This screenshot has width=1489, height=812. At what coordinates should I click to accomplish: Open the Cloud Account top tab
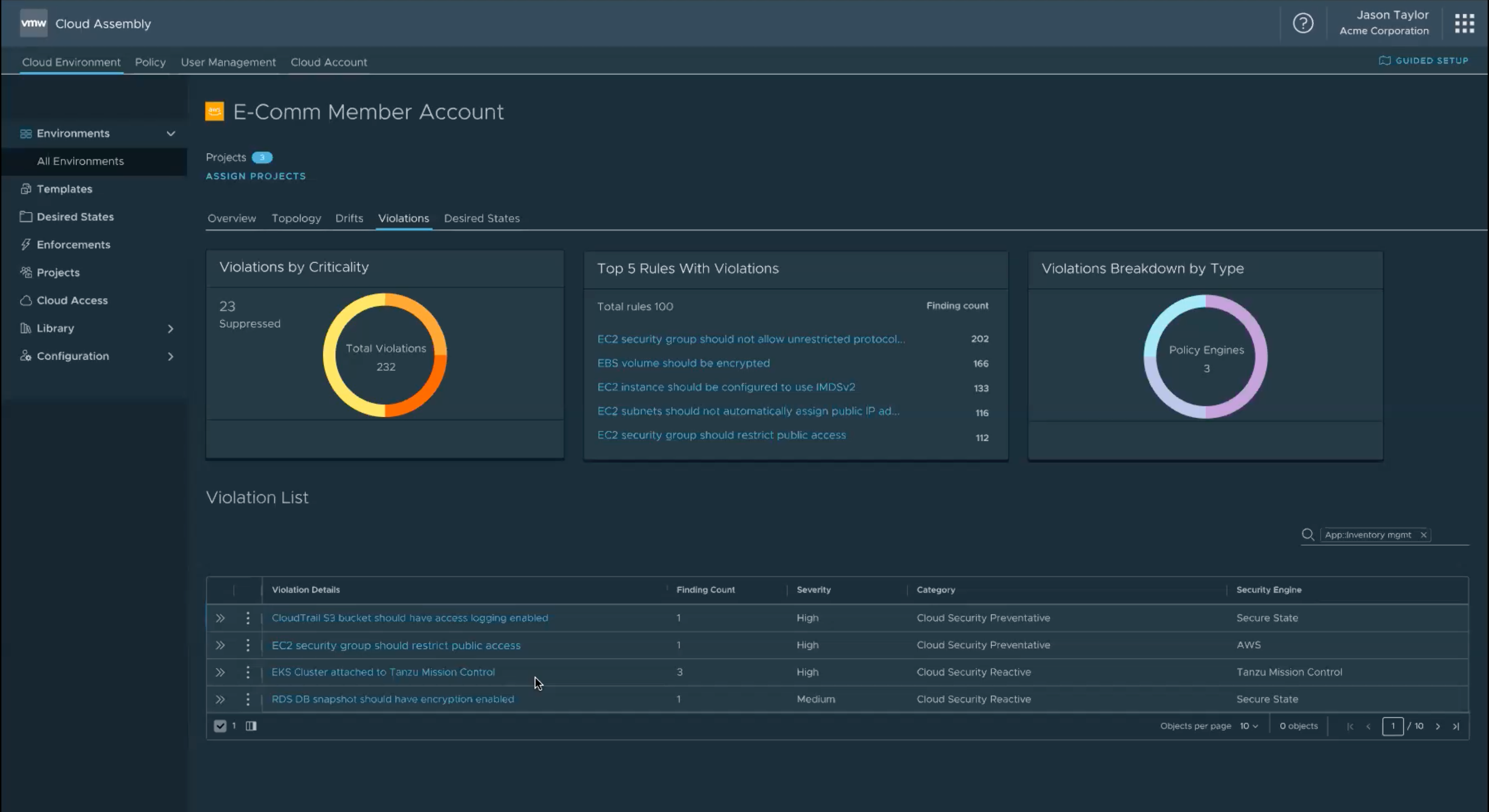(329, 62)
